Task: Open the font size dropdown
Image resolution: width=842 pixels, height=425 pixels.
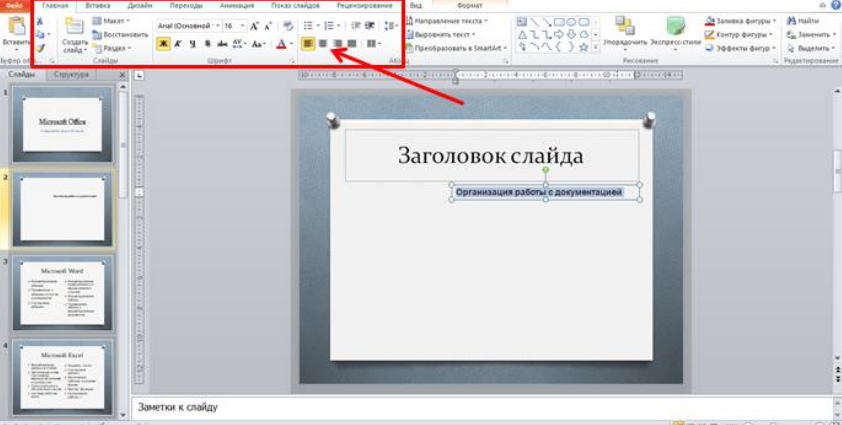Action: [x=241, y=25]
